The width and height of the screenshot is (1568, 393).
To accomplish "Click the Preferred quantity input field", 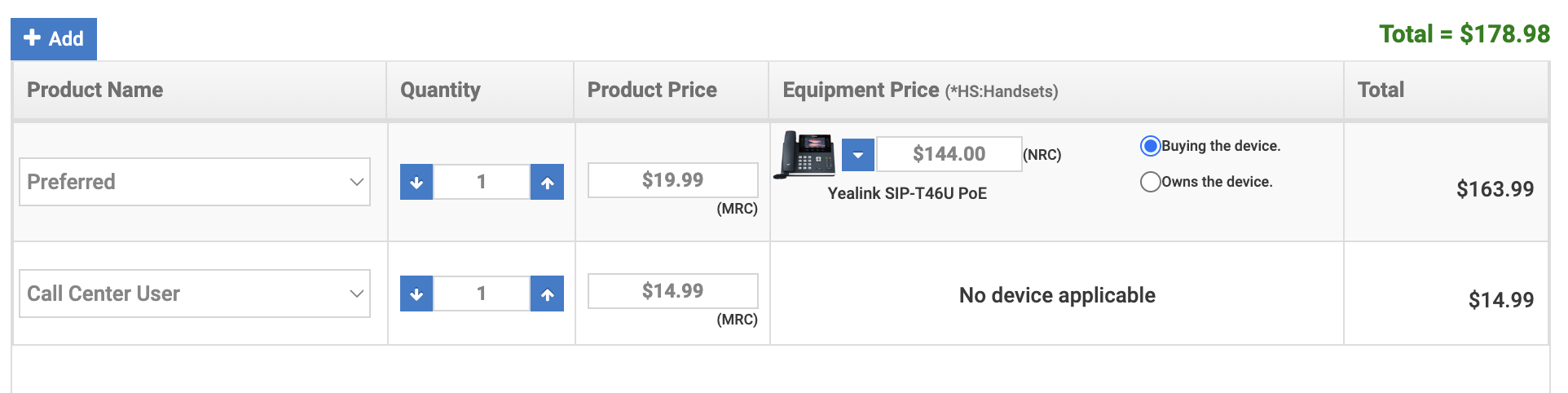I will pos(482,182).
